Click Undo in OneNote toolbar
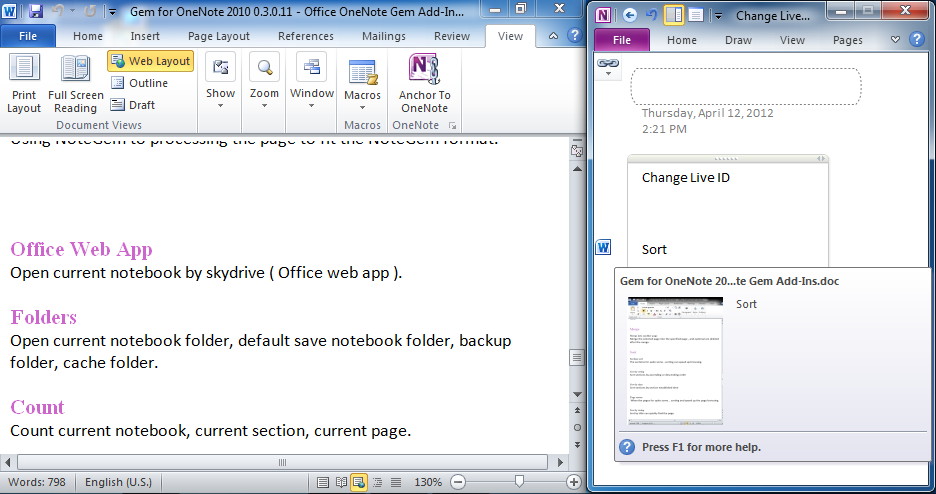This screenshot has height=494, width=936. 651,15
